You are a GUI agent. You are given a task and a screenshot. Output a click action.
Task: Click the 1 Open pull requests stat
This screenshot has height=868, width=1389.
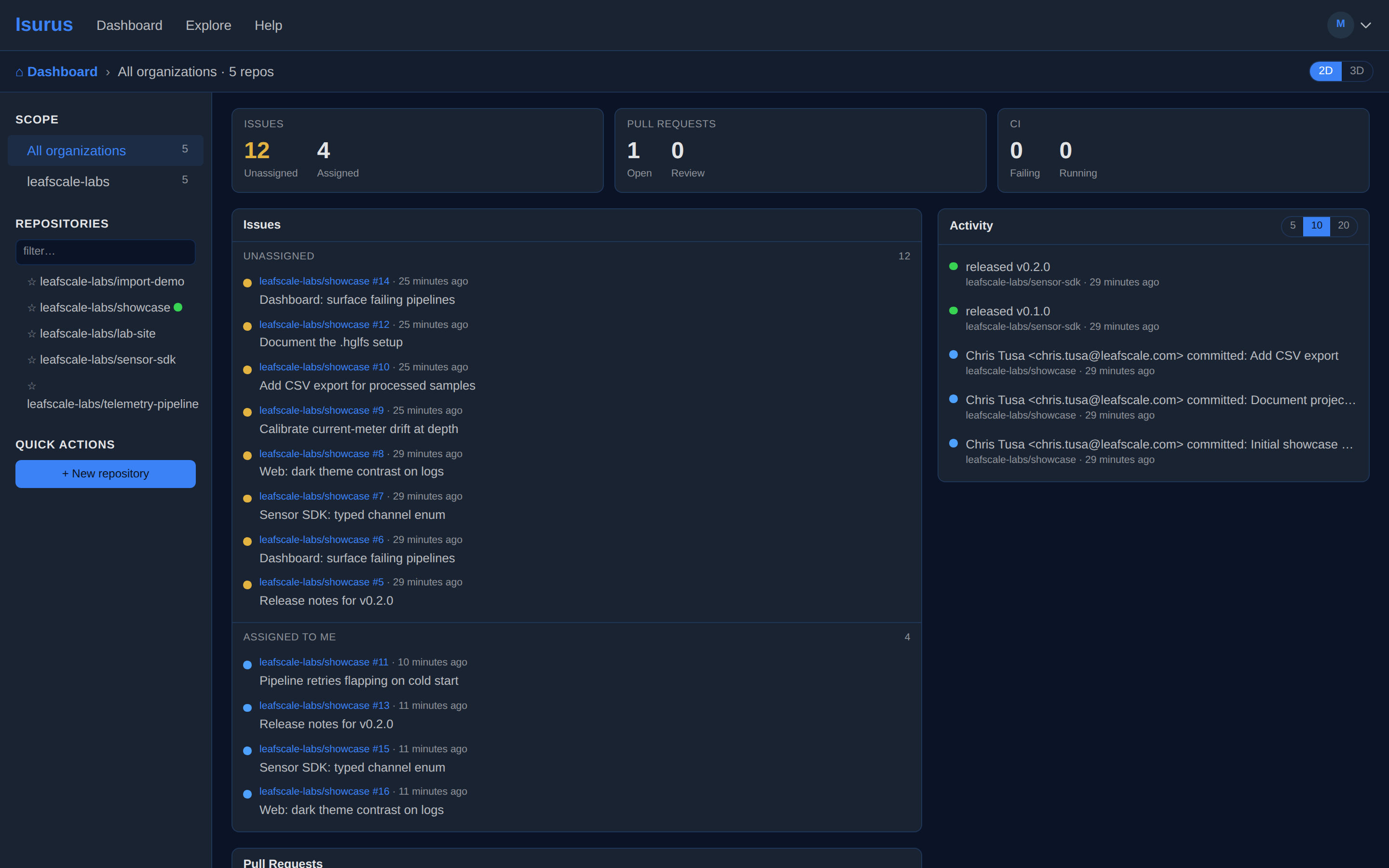coord(639,159)
